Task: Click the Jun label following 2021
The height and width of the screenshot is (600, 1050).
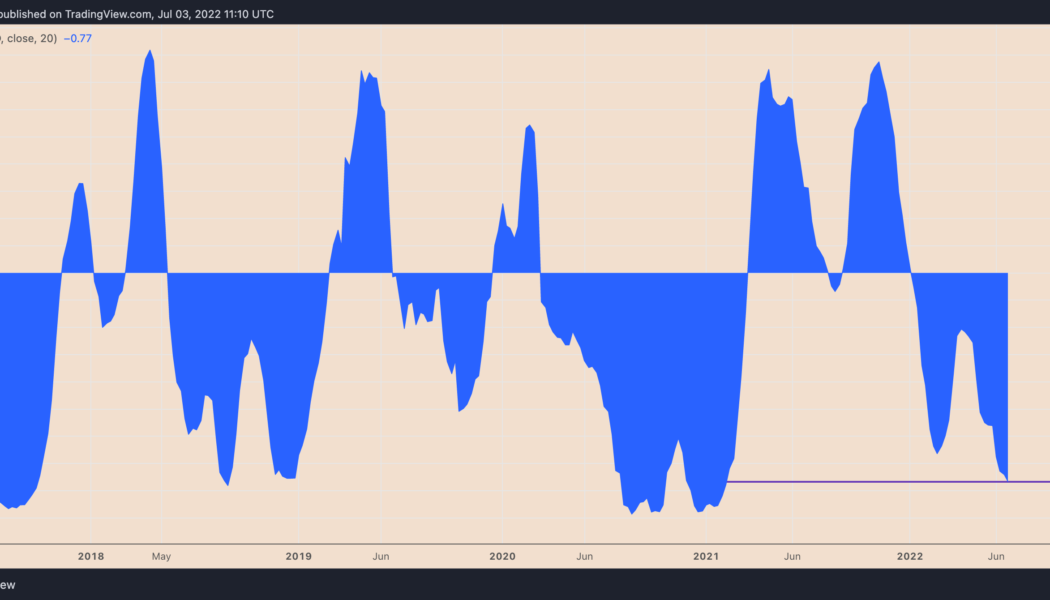Action: (792, 556)
